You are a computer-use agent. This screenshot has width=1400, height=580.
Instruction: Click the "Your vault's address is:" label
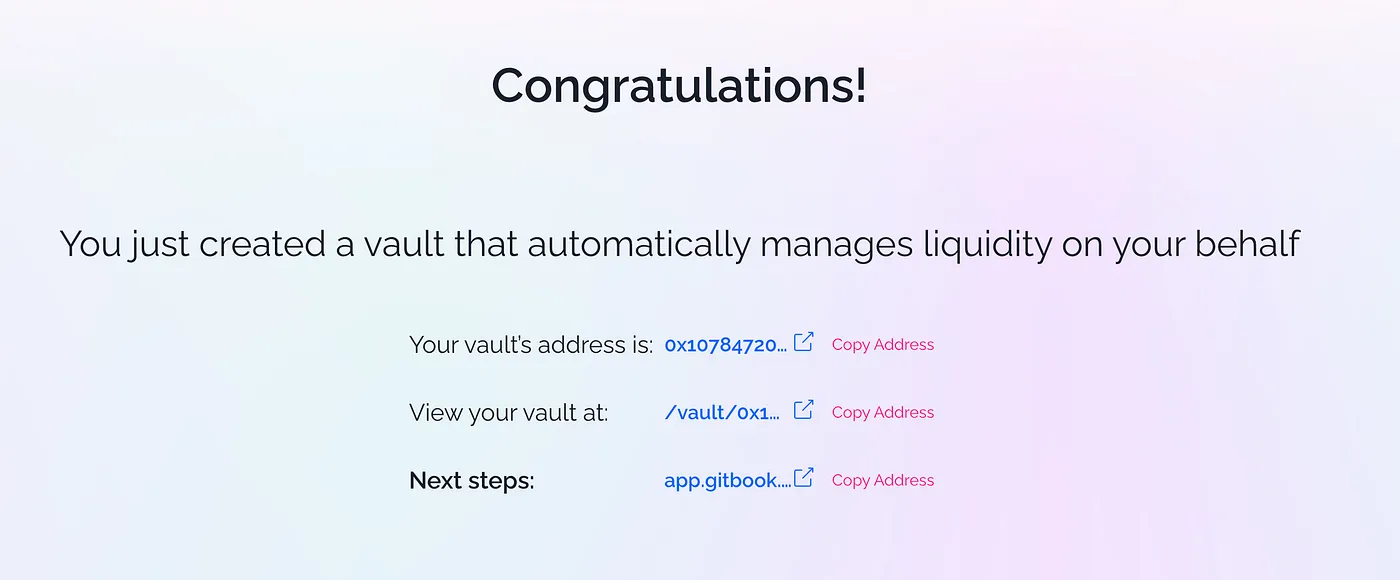[530, 345]
